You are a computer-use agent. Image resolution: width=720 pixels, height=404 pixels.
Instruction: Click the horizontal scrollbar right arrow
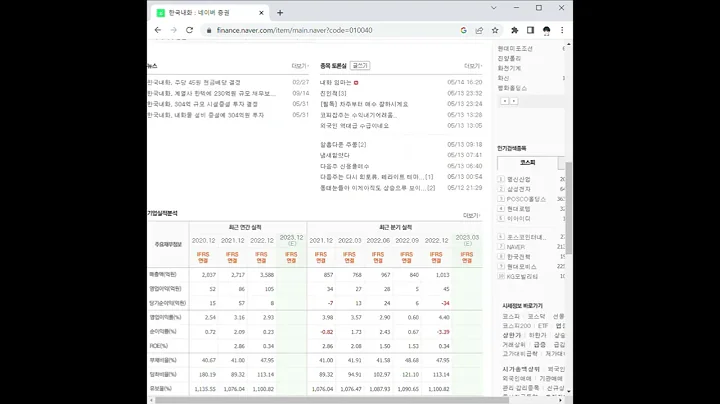[560, 400]
